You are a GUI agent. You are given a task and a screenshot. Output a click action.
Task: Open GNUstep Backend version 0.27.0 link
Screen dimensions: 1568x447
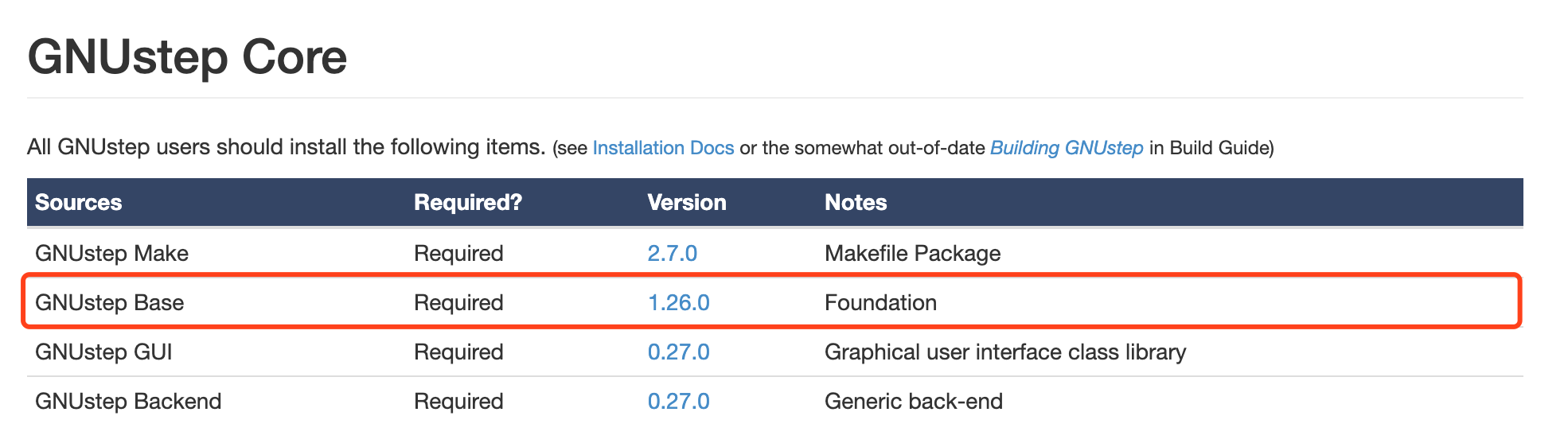(678, 401)
